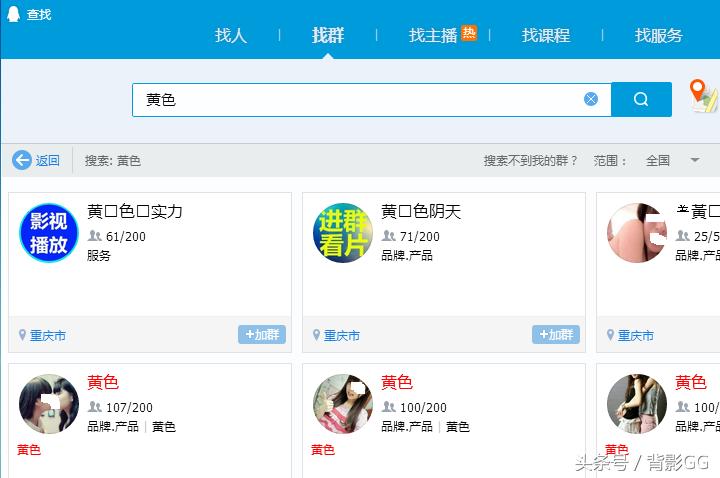Click 搜索不到我的群？ link
720x478 pixels.
[x=531, y=161]
